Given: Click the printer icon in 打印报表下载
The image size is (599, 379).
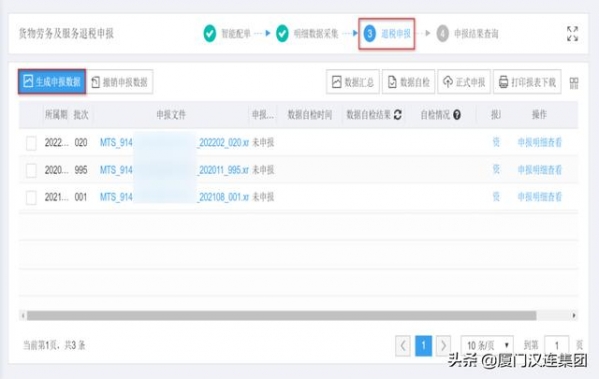Looking at the screenshot, I should point(503,82).
